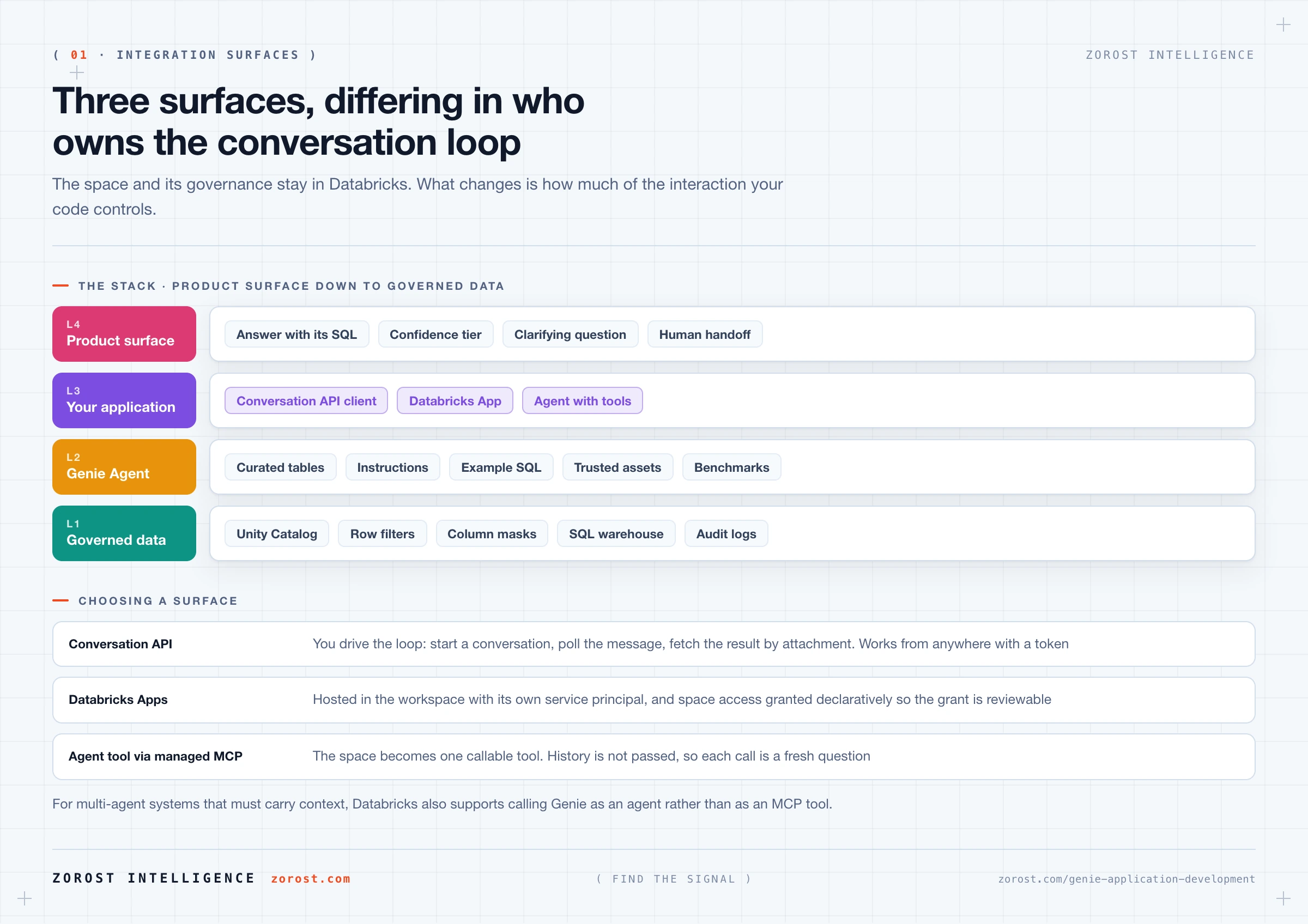Viewport: 1308px width, 924px height.
Task: Click the 'Three surfaces, differing in who' headline
Action: click(x=318, y=101)
